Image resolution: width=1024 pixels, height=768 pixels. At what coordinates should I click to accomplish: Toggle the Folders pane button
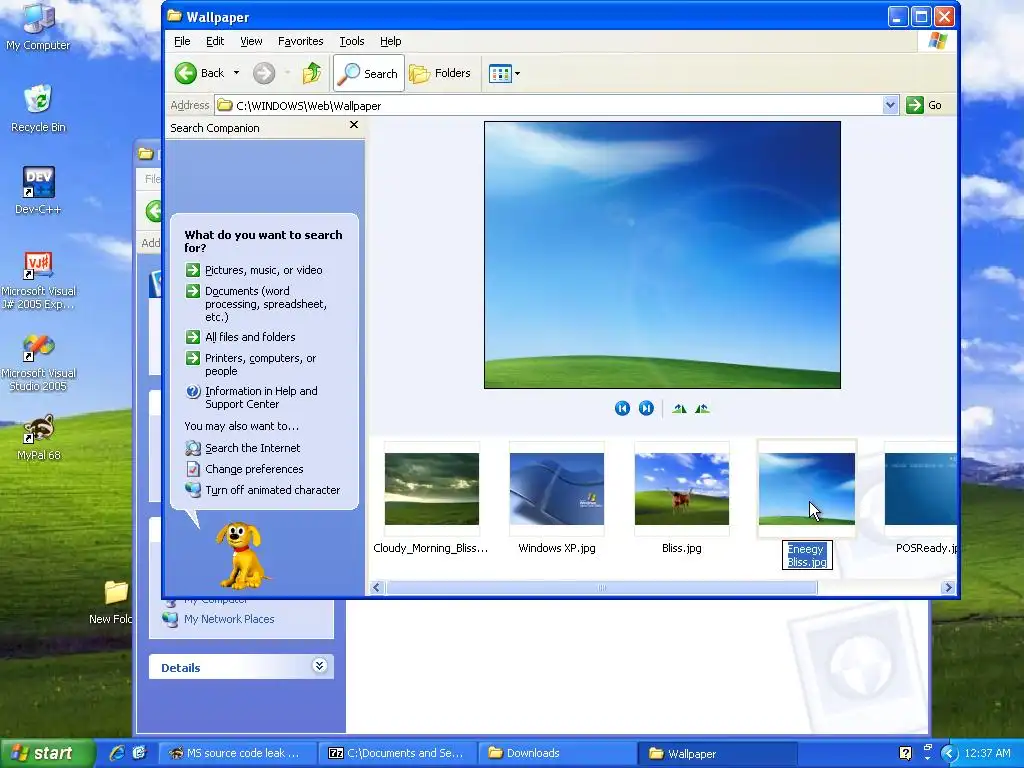441,73
